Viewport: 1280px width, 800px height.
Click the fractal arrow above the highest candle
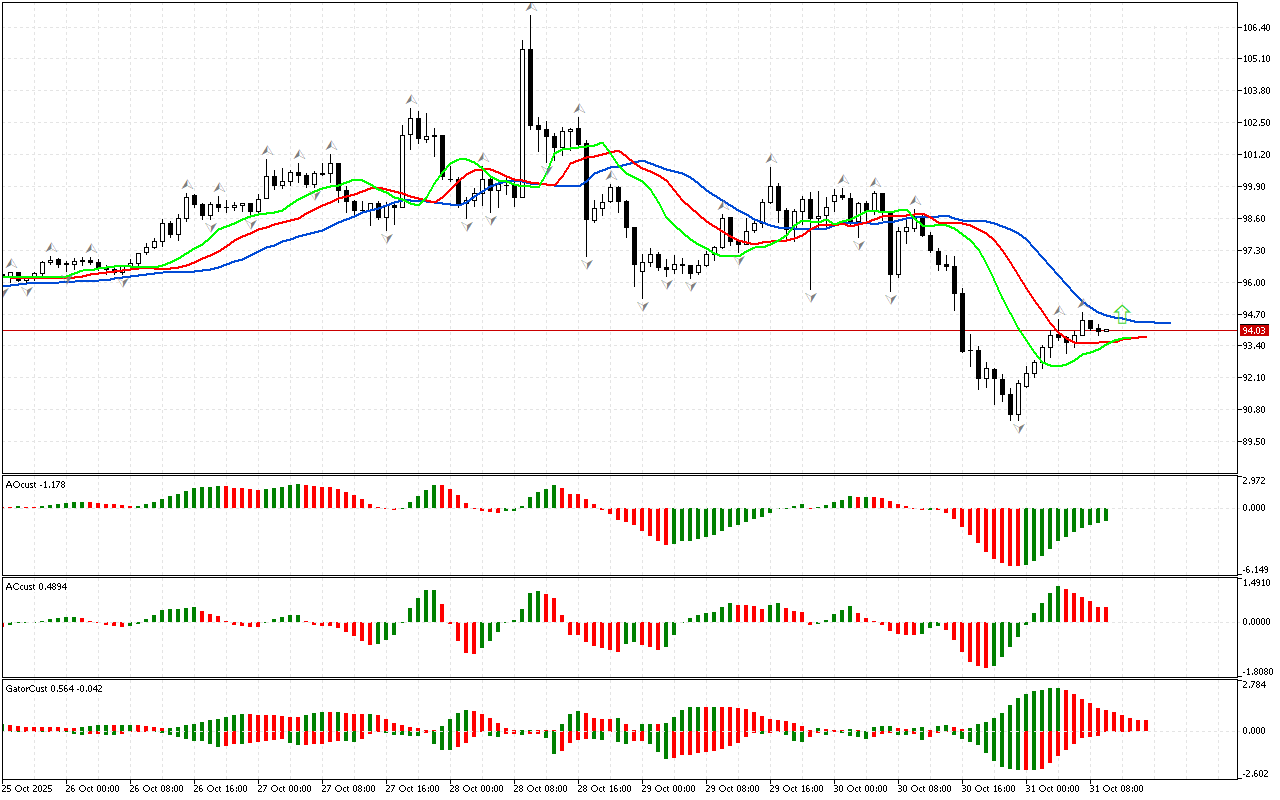click(531, 8)
